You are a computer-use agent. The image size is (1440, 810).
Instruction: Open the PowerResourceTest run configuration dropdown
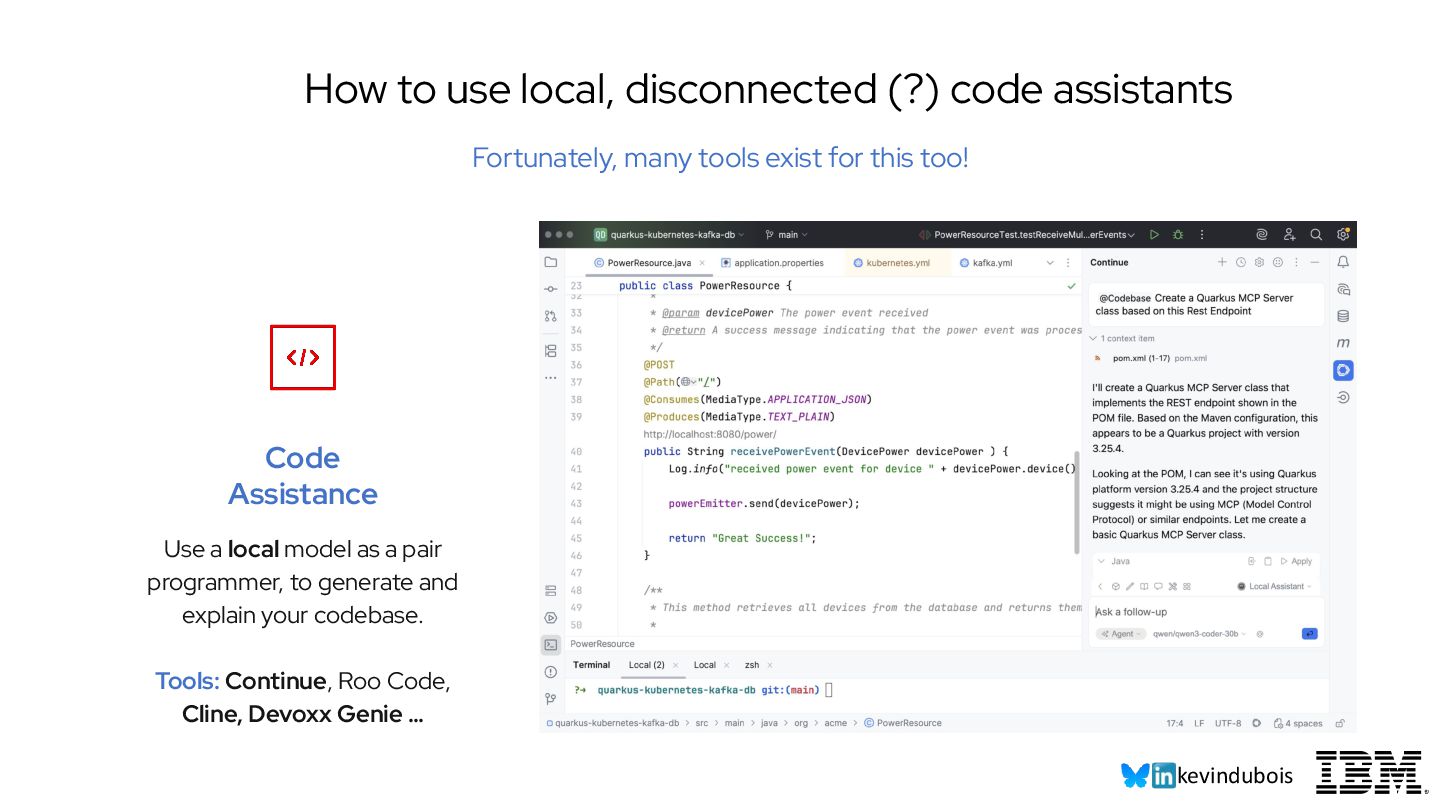(1027, 235)
